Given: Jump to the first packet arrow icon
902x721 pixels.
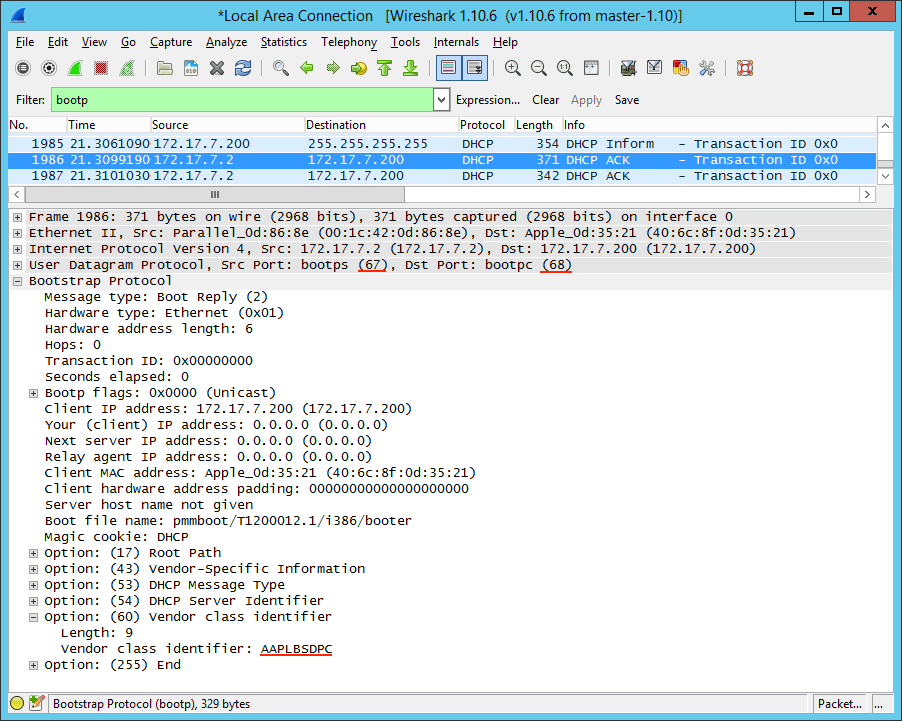Looking at the screenshot, I should pyautogui.click(x=384, y=68).
